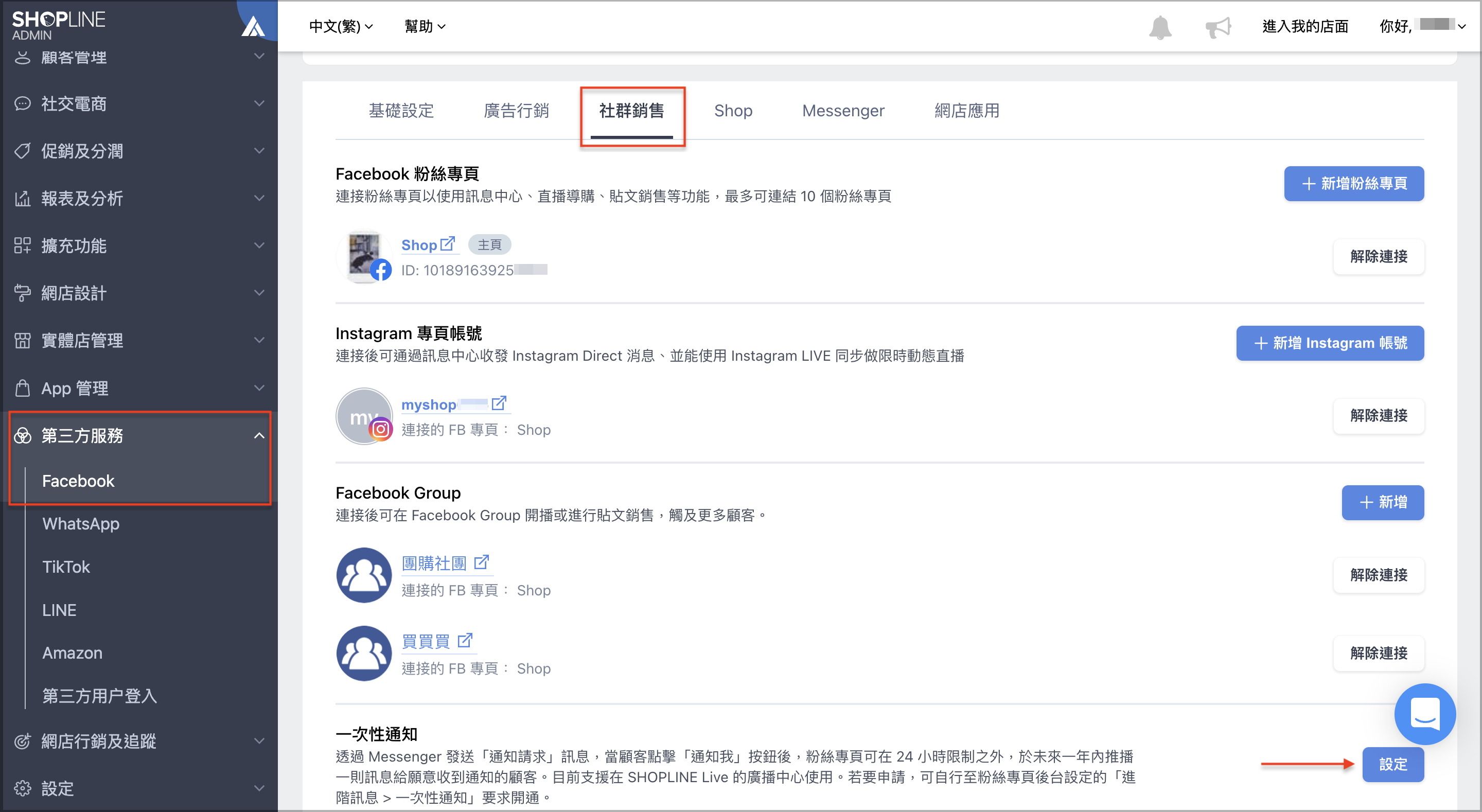1482x812 pixels.
Task: Expand the 網店設計 sidebar menu
Action: (139, 293)
